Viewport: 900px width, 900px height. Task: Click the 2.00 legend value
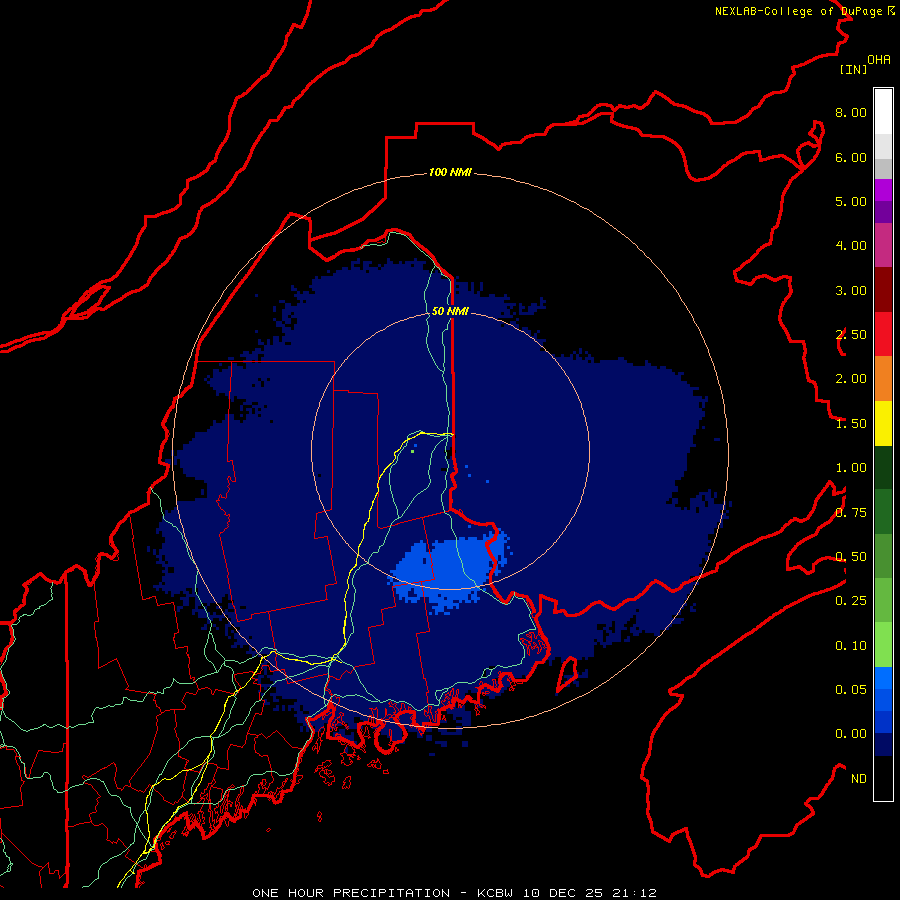point(851,379)
